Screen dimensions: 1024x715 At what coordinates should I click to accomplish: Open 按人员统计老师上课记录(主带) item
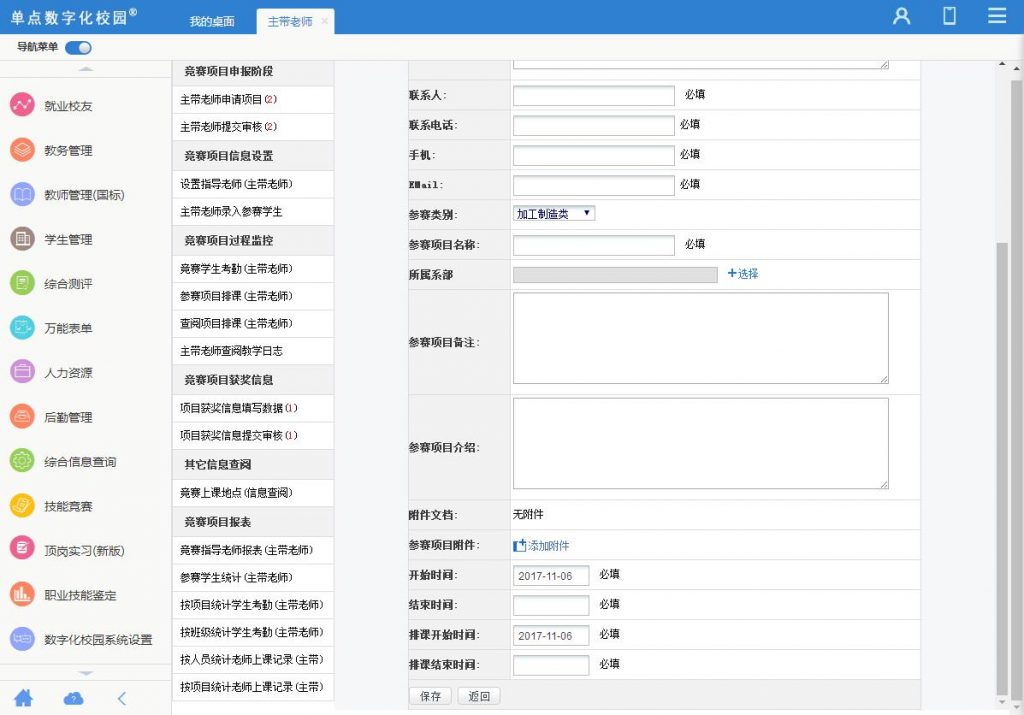tap(253, 660)
